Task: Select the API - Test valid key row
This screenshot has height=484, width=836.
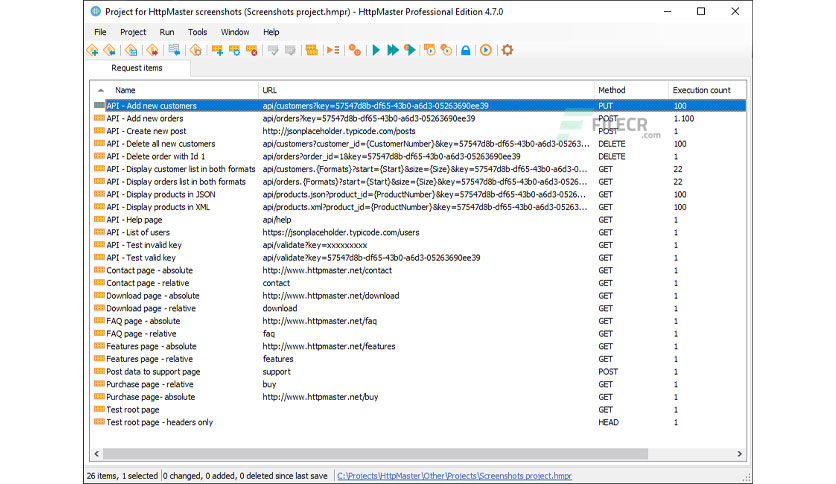Action: click(420, 257)
